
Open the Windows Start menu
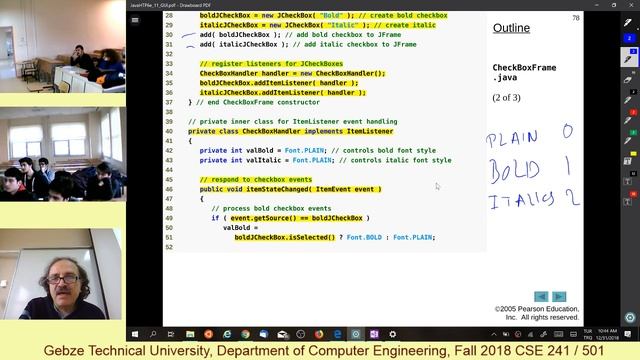click(135, 334)
